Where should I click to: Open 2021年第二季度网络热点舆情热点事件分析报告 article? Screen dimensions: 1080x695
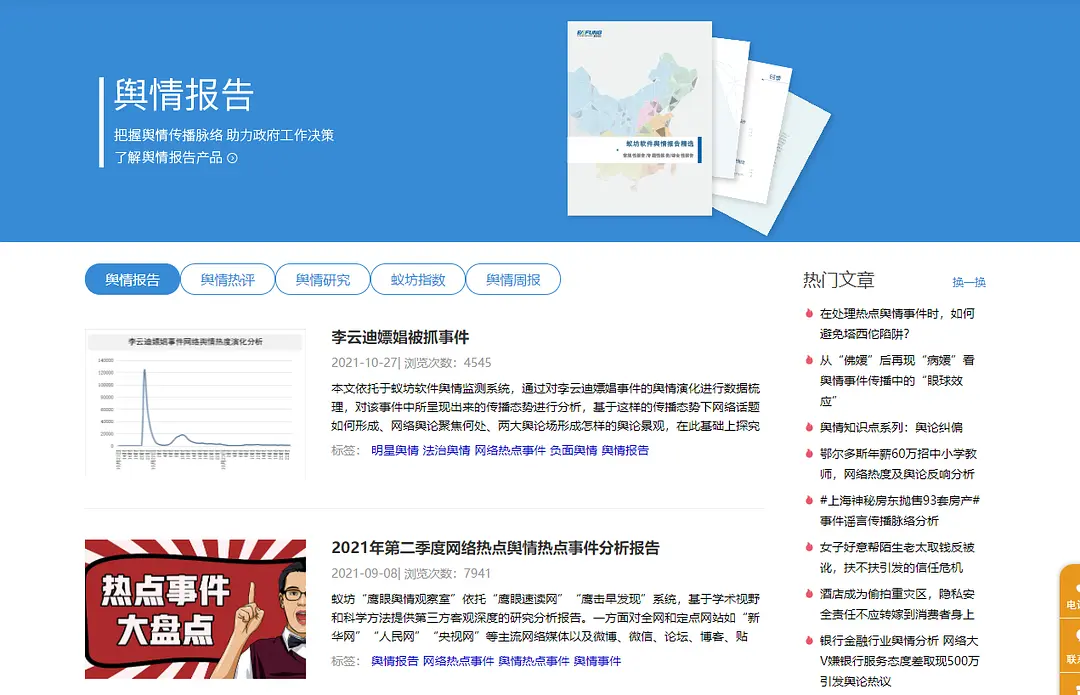[495, 548]
